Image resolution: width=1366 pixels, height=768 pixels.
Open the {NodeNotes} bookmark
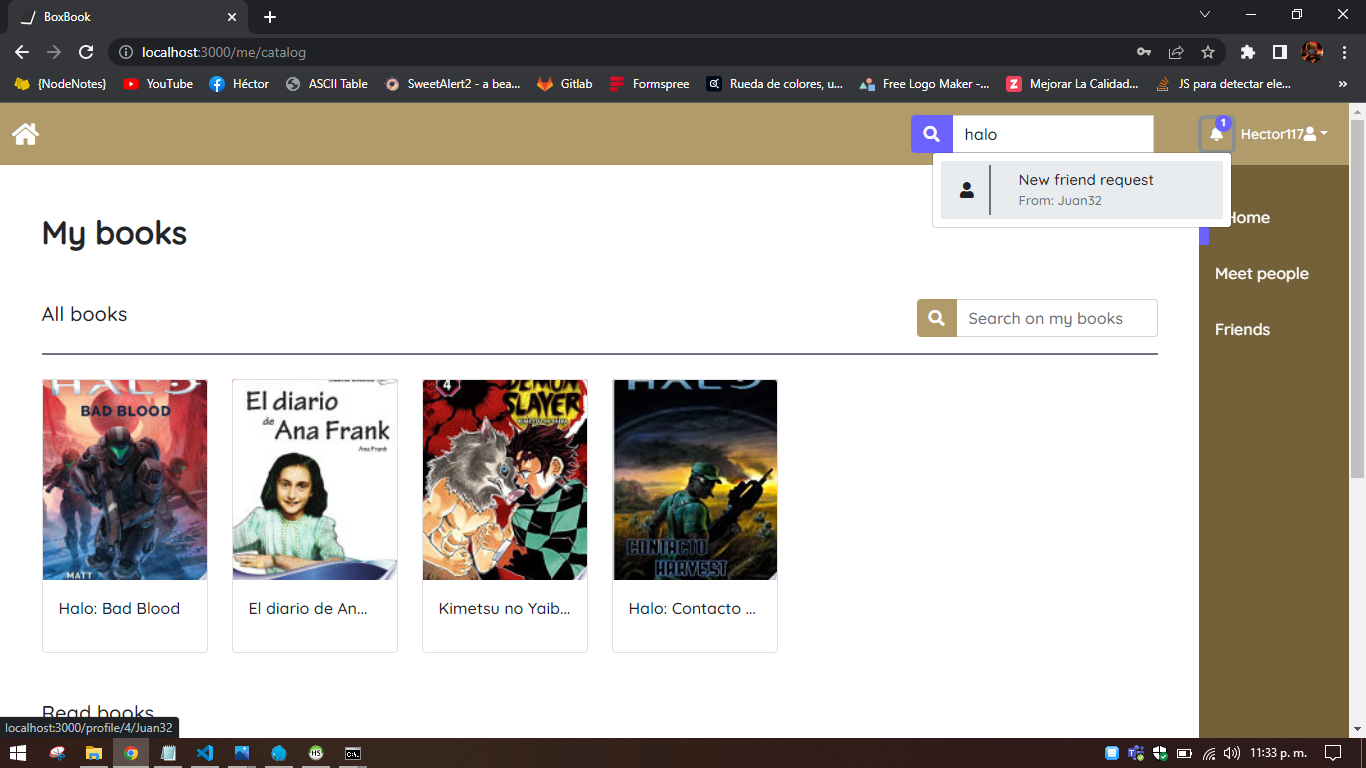(x=60, y=84)
